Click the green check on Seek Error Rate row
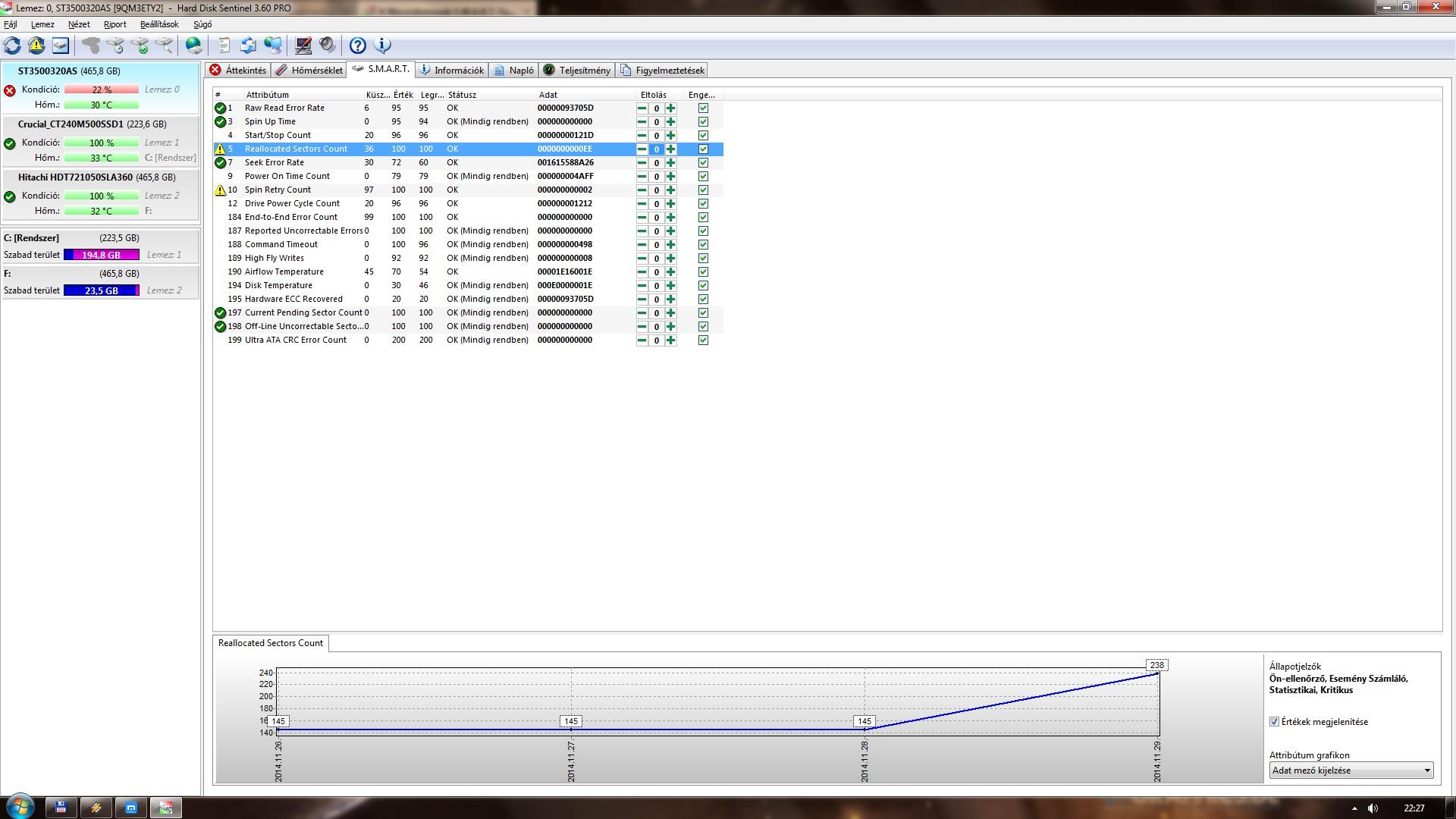Screen dimensions: 1456x819 point(221,162)
